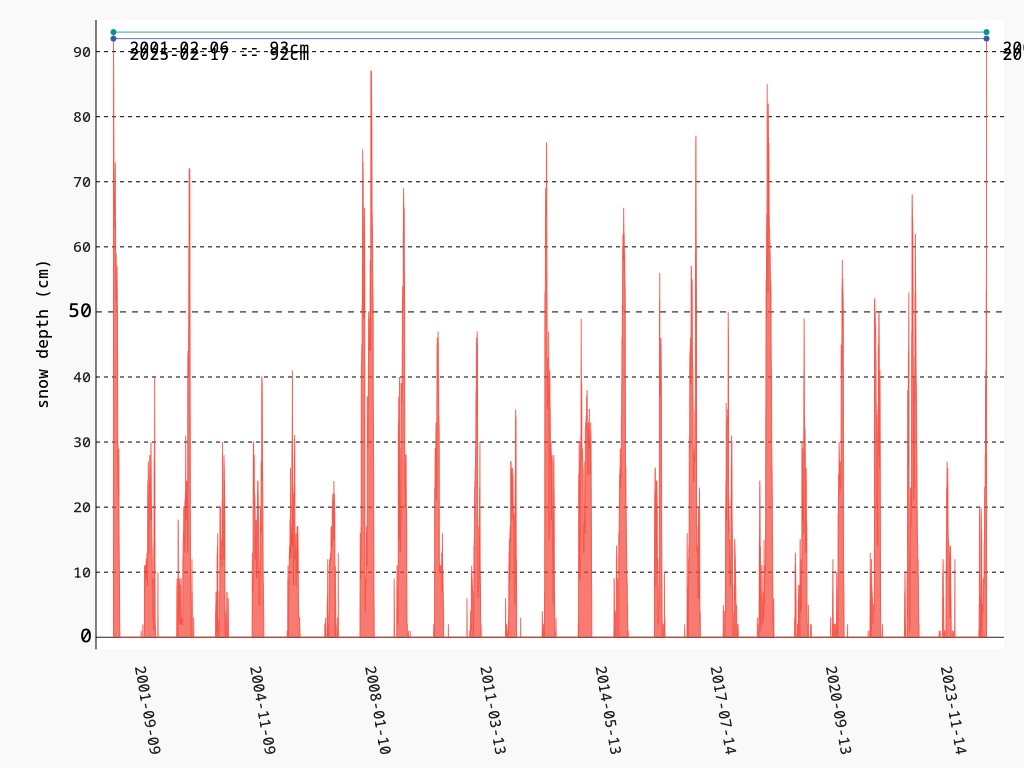This screenshot has height=768, width=1024.
Task: Click the annotation 2001-02-06 -- 93cm
Action: [x=220, y=45]
